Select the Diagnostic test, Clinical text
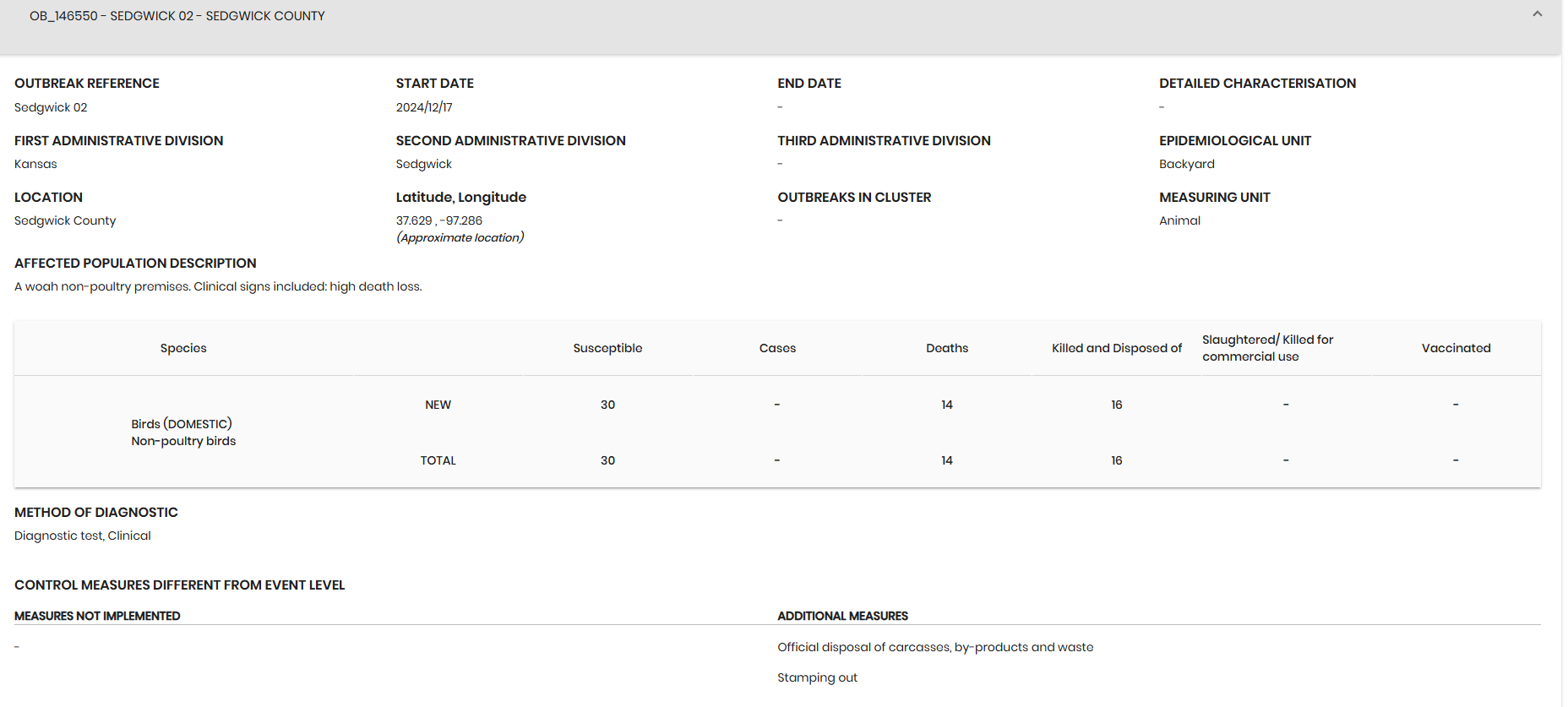The width and height of the screenshot is (1568, 707). click(83, 536)
